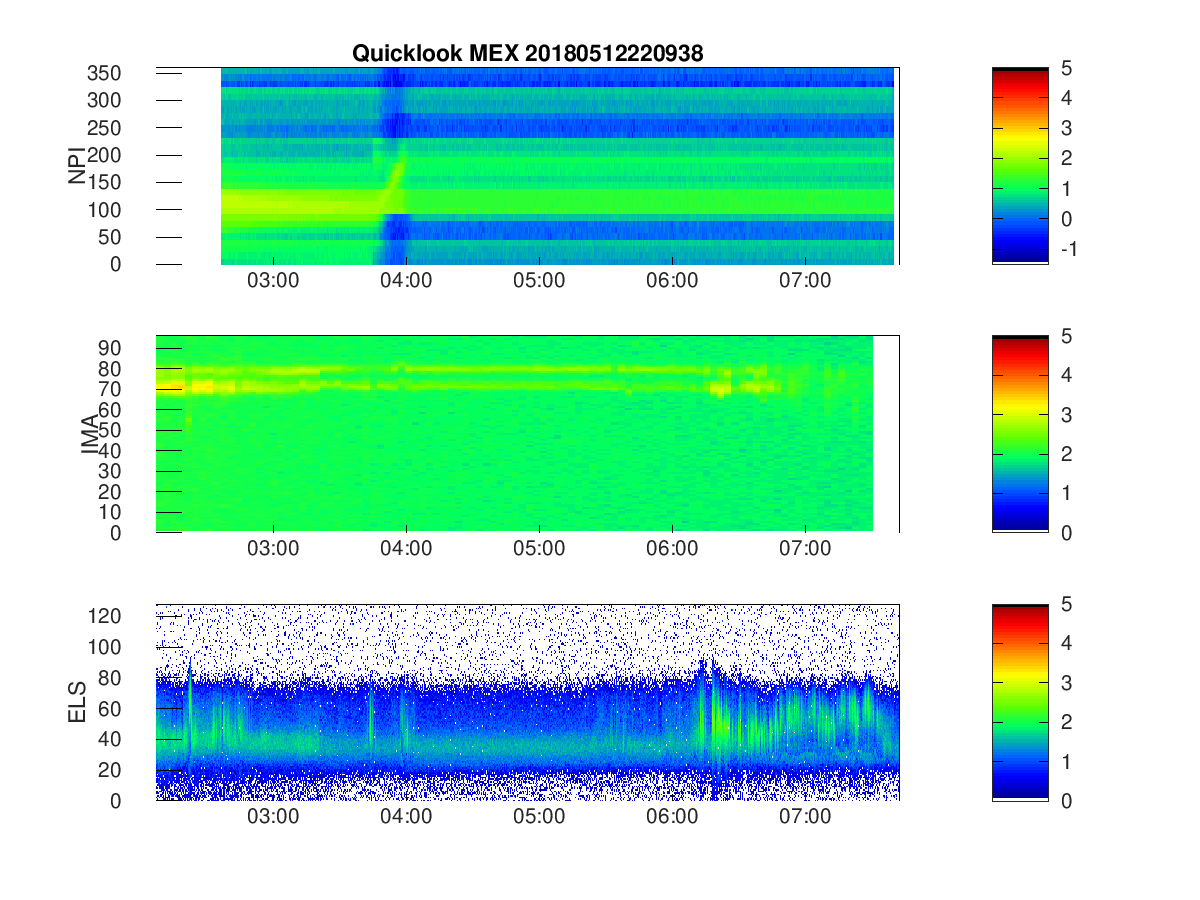
Task: Click the 07:00 time label under NPI plot
Action: (x=805, y=281)
